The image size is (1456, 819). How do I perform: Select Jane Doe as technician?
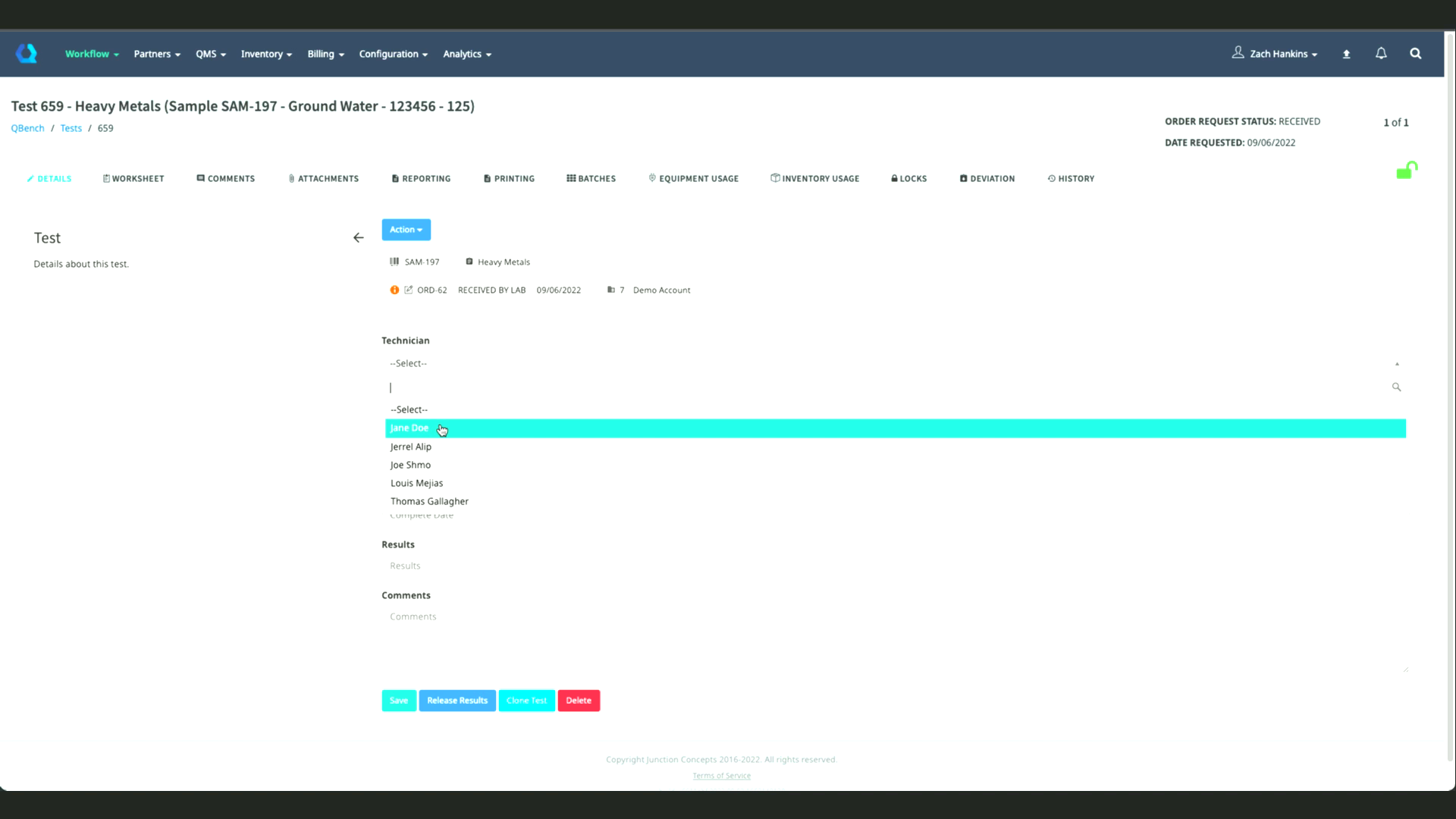click(x=409, y=428)
